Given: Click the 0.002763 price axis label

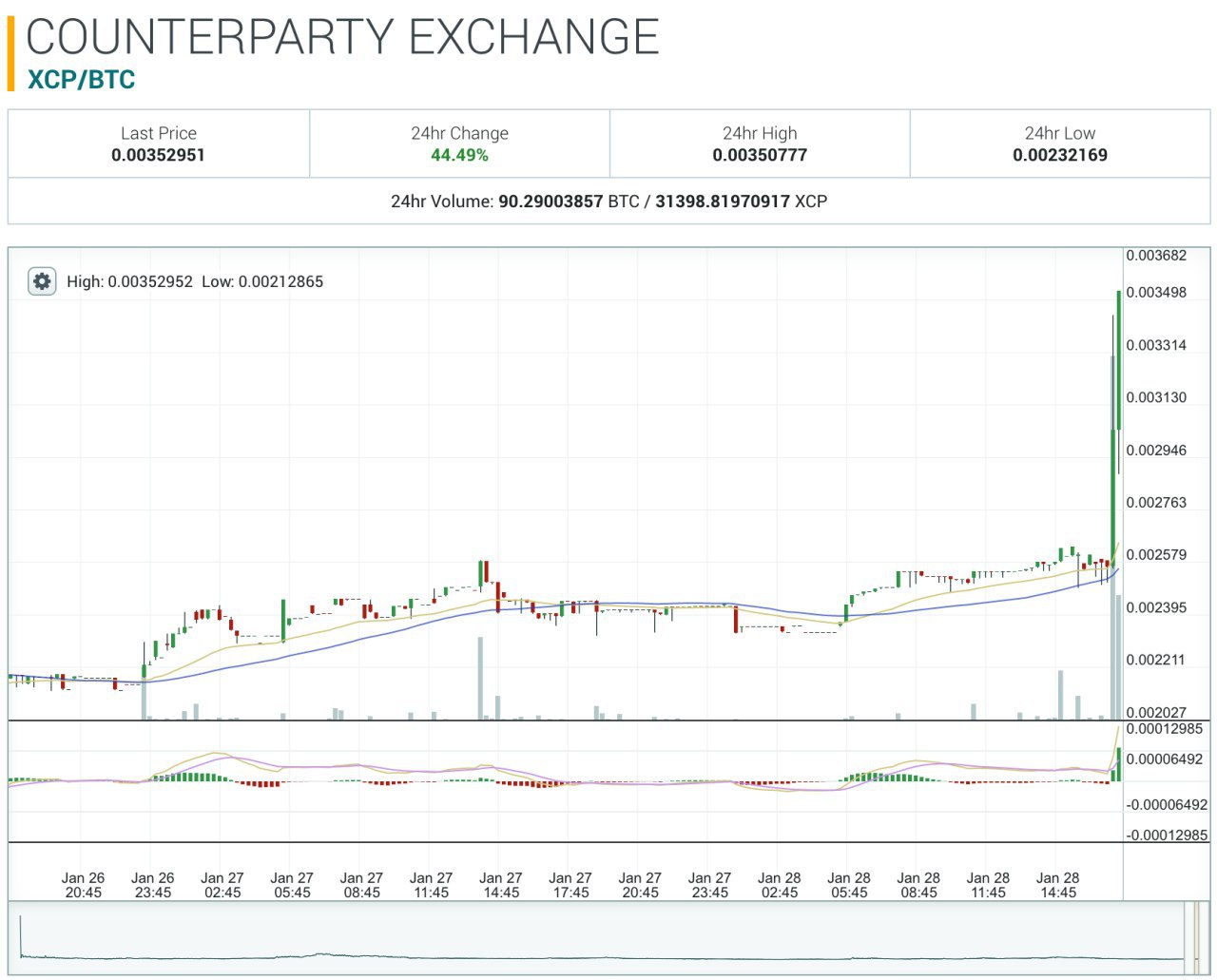Looking at the screenshot, I should tap(1156, 502).
